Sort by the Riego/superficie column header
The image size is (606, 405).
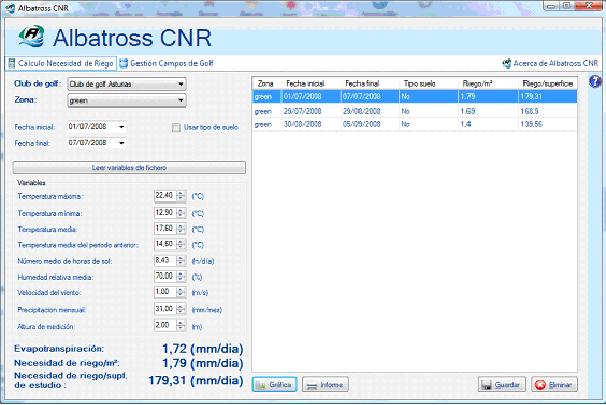(547, 83)
